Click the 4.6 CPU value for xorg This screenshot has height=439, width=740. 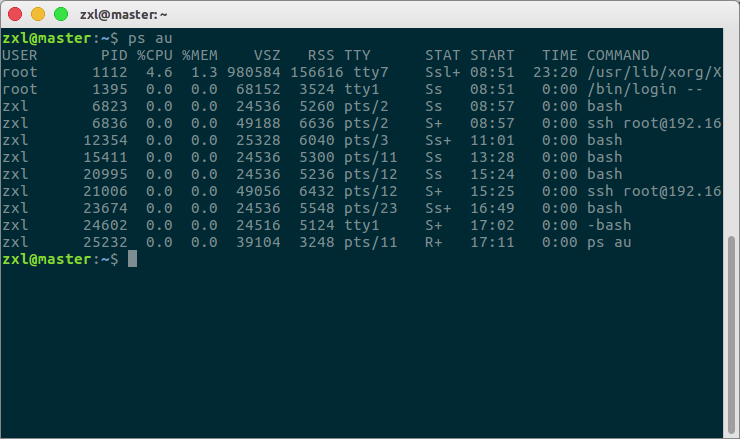(x=160, y=72)
